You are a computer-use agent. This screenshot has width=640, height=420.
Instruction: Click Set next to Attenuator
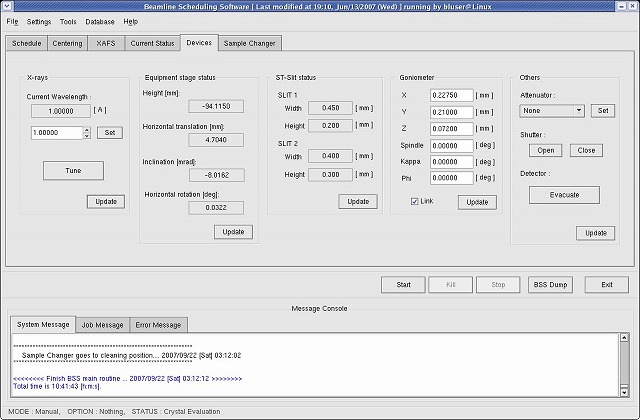click(603, 111)
